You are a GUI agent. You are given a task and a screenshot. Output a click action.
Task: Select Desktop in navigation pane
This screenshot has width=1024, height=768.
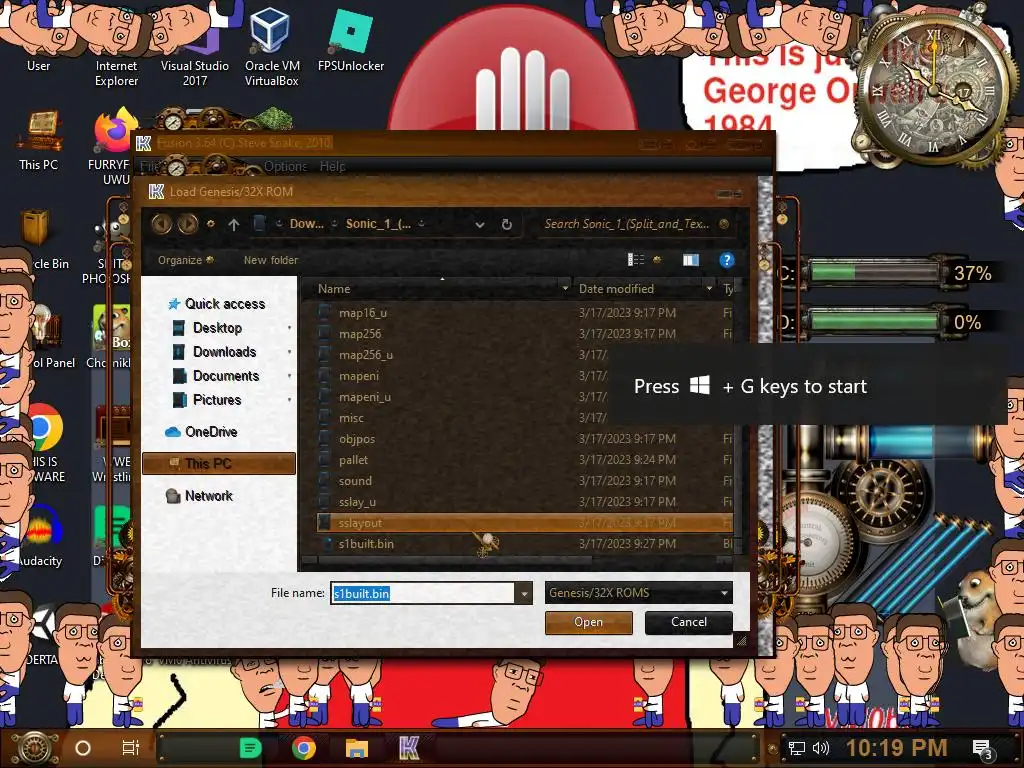tap(217, 328)
